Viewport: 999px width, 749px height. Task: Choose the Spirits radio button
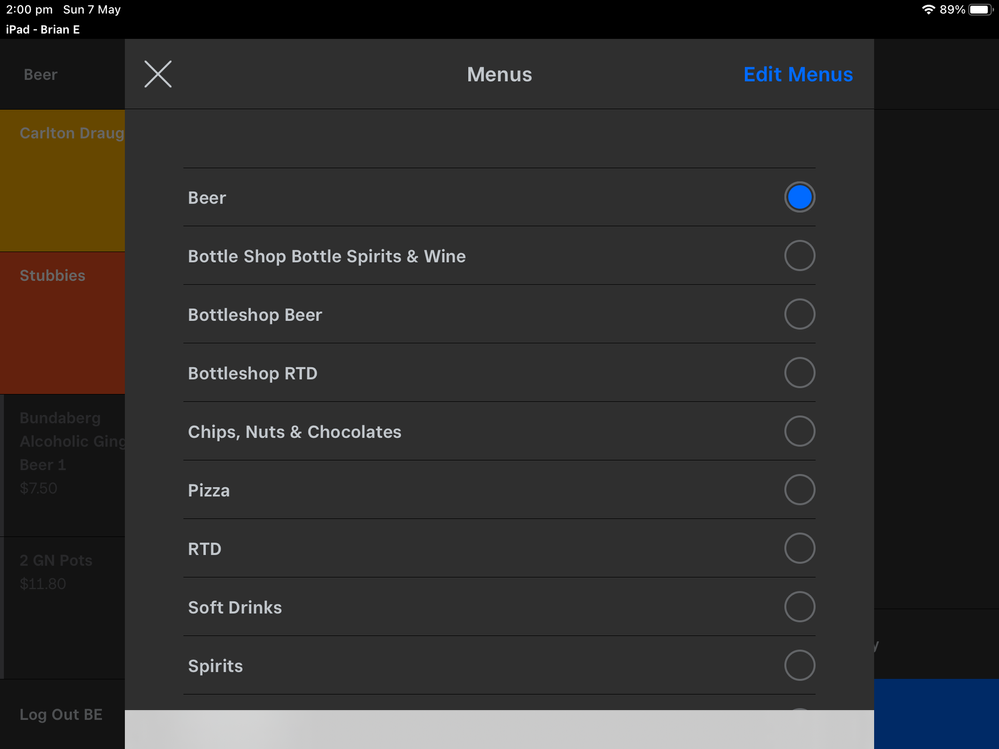[799, 666]
